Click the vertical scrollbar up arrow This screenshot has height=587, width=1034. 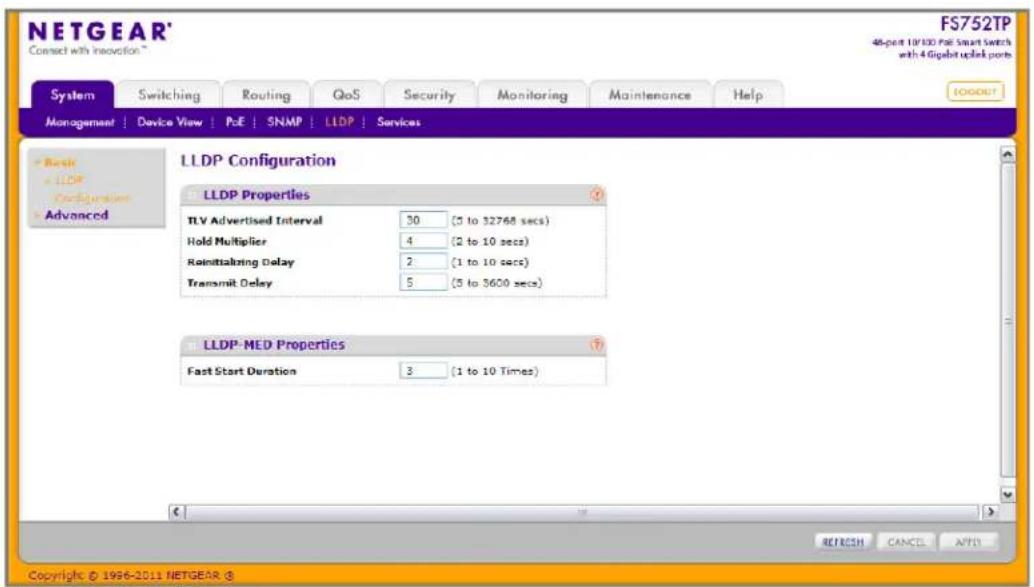coord(1008,154)
